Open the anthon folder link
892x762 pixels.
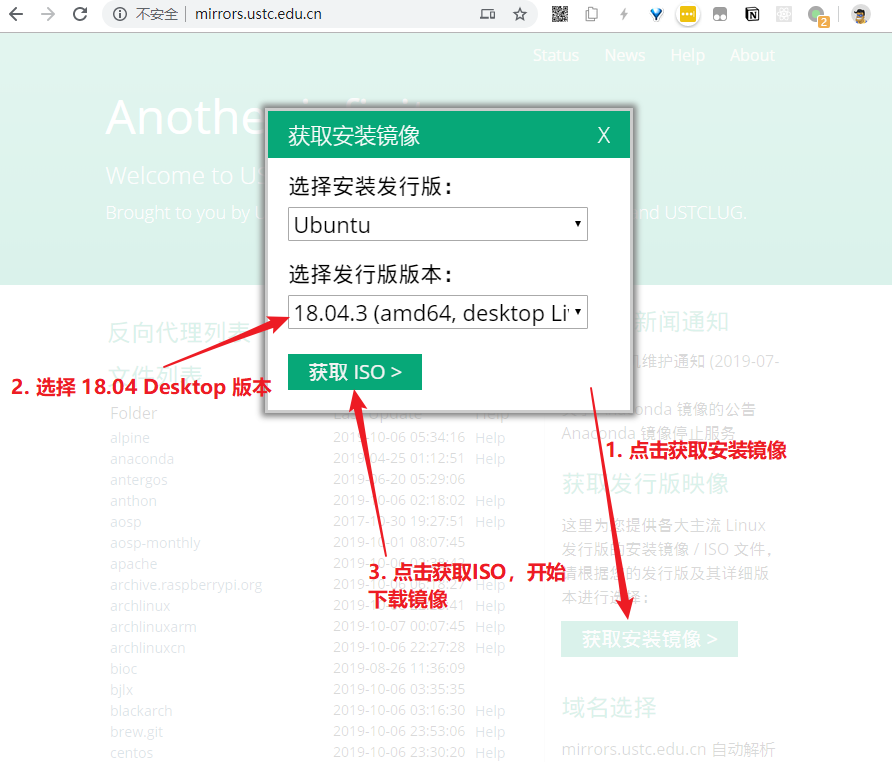click(133, 501)
